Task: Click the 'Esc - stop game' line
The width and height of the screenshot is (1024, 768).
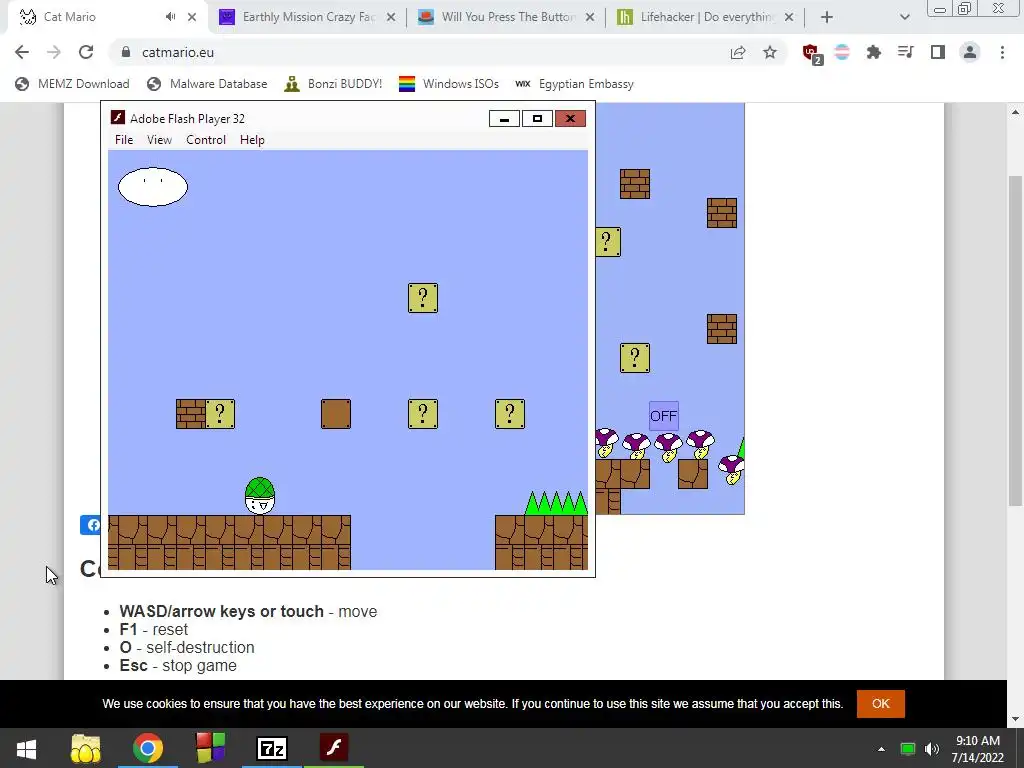Action: (178, 665)
